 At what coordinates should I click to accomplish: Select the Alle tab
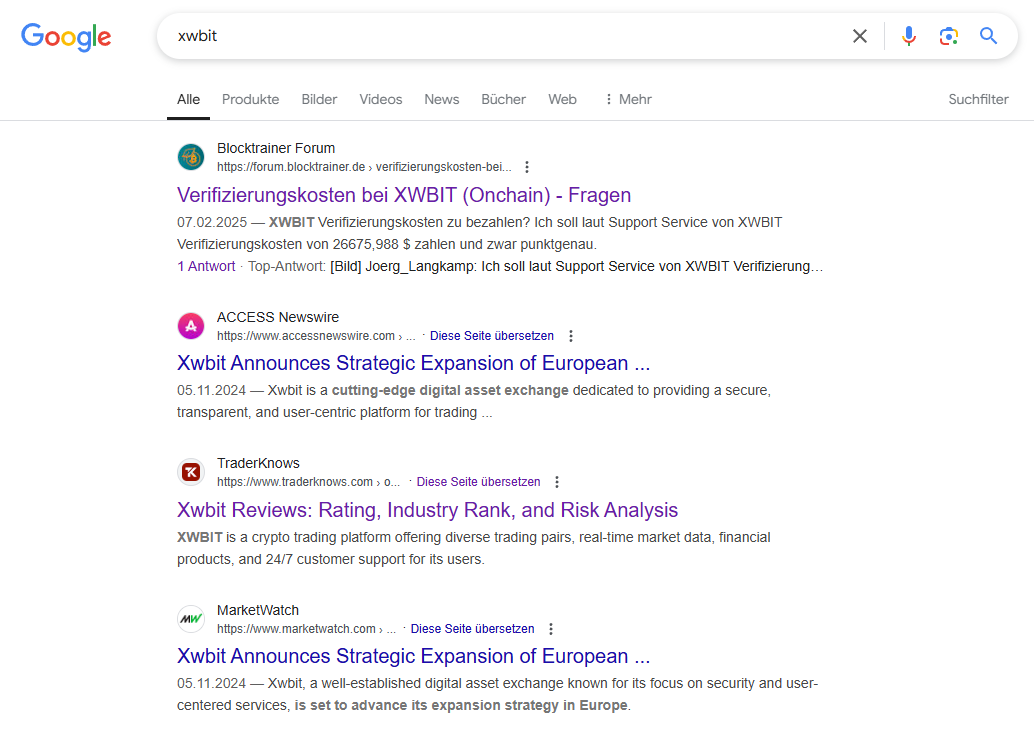tap(188, 100)
